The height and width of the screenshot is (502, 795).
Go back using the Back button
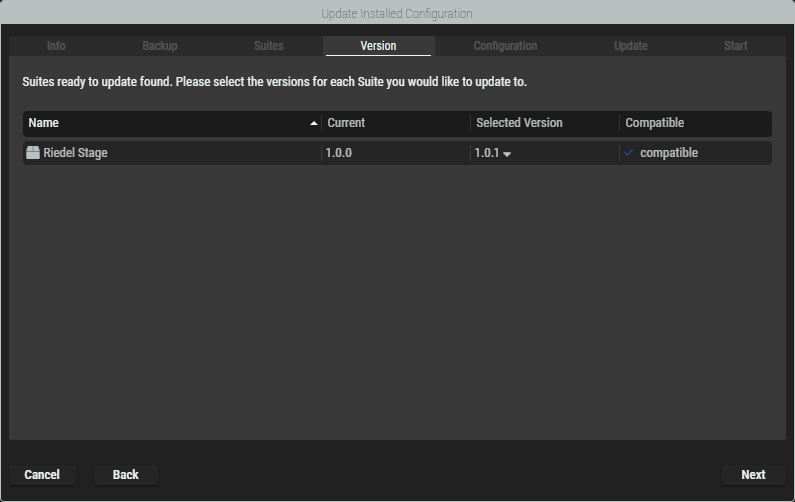pyautogui.click(x=126, y=475)
